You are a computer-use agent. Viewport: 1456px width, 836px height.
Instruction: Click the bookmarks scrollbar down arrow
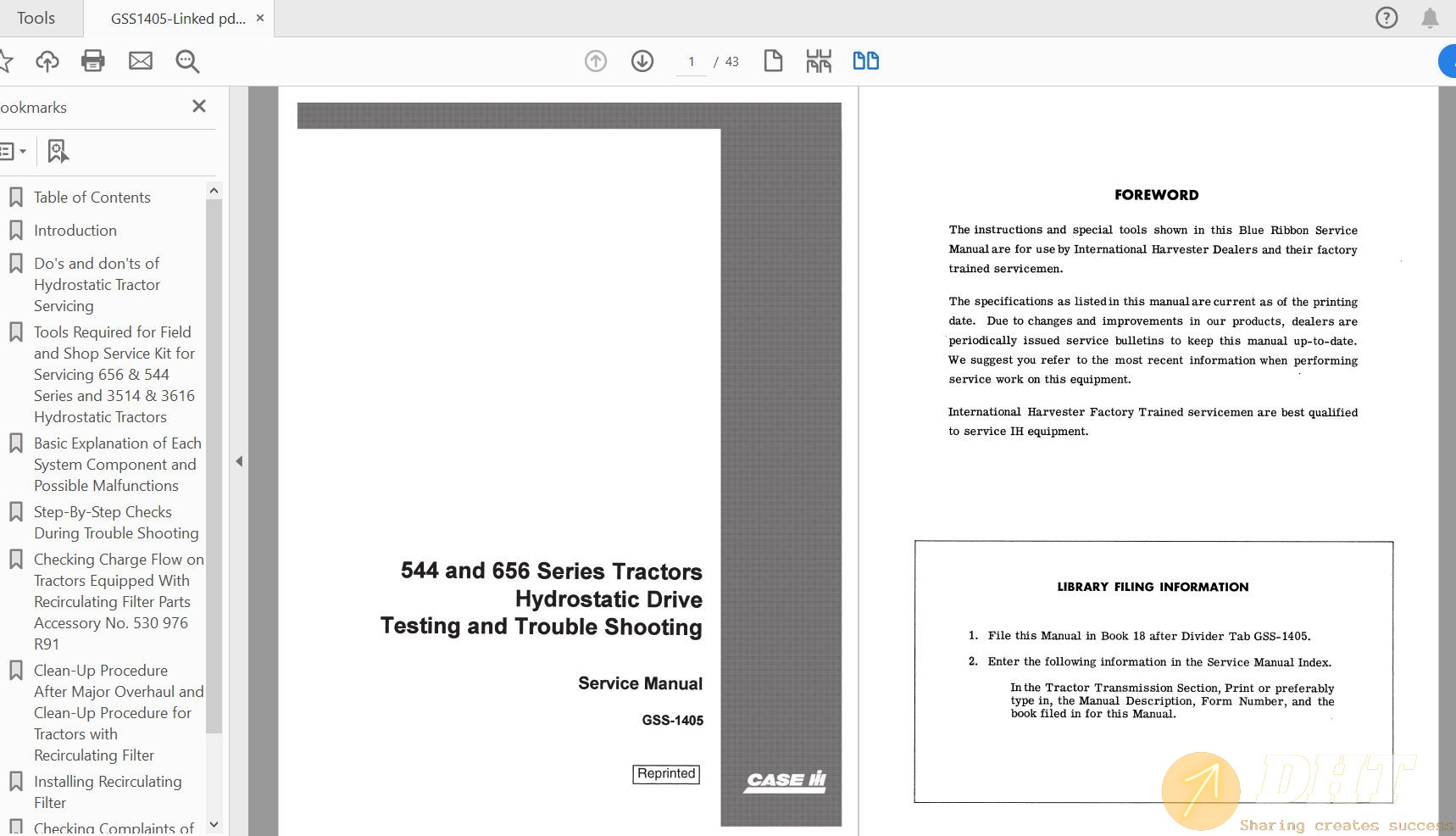pyautogui.click(x=214, y=824)
